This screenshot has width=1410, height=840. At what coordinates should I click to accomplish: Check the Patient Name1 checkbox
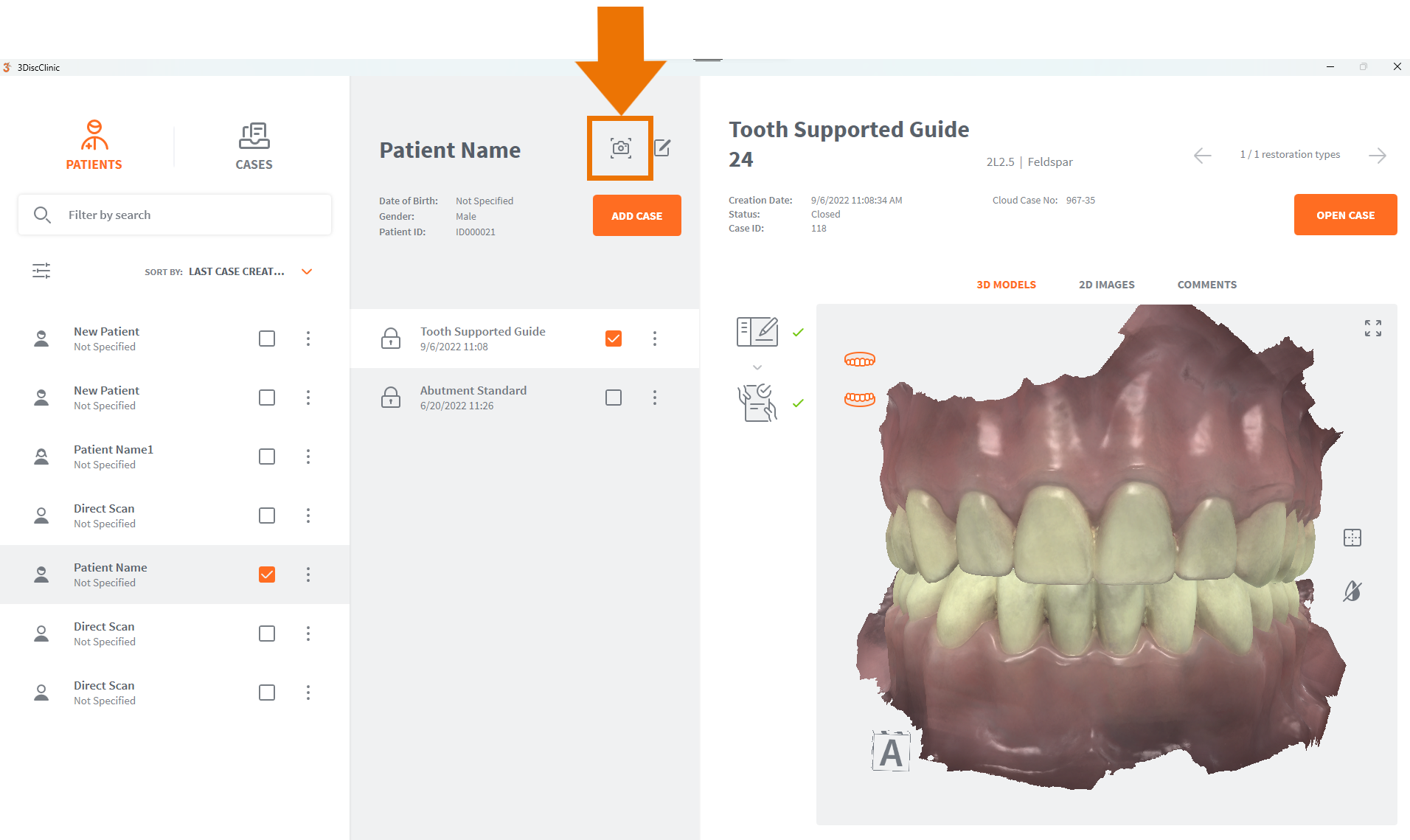(x=267, y=457)
